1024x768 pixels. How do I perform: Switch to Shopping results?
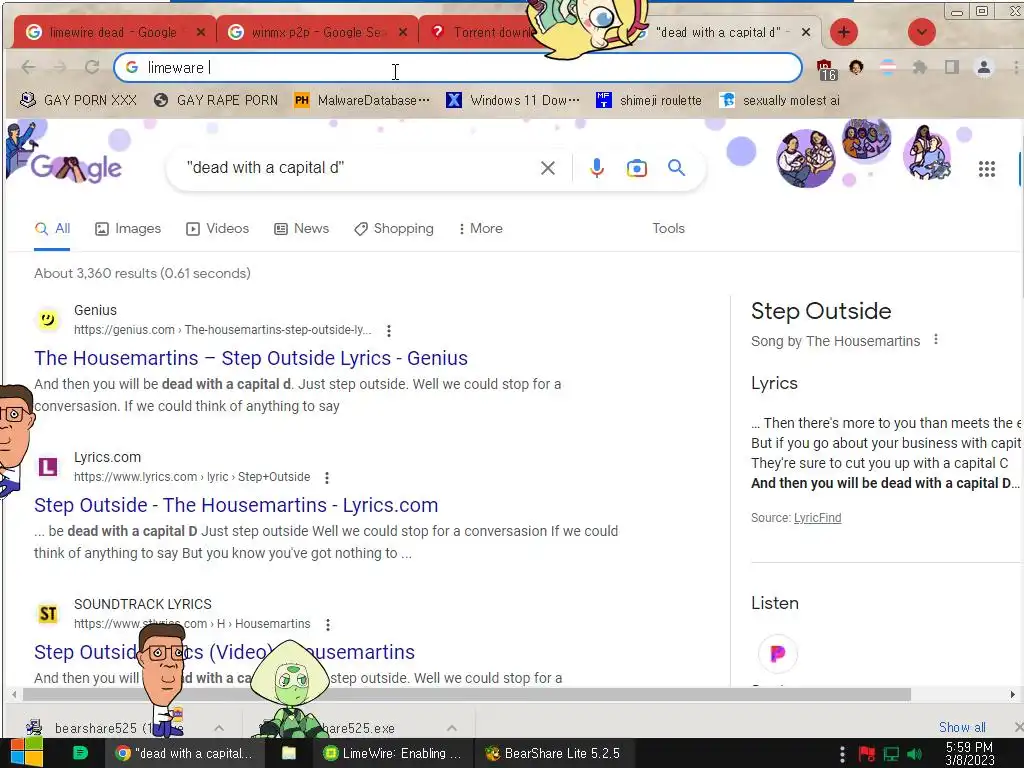point(394,229)
